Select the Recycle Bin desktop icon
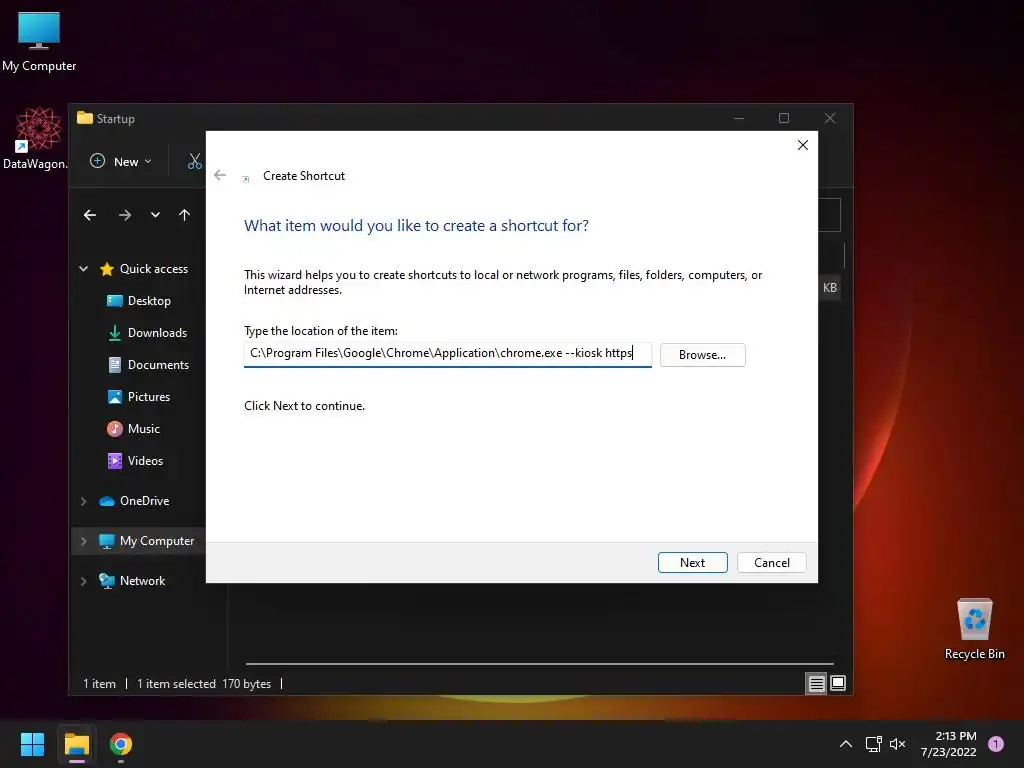Image resolution: width=1024 pixels, height=768 pixels. point(974,629)
